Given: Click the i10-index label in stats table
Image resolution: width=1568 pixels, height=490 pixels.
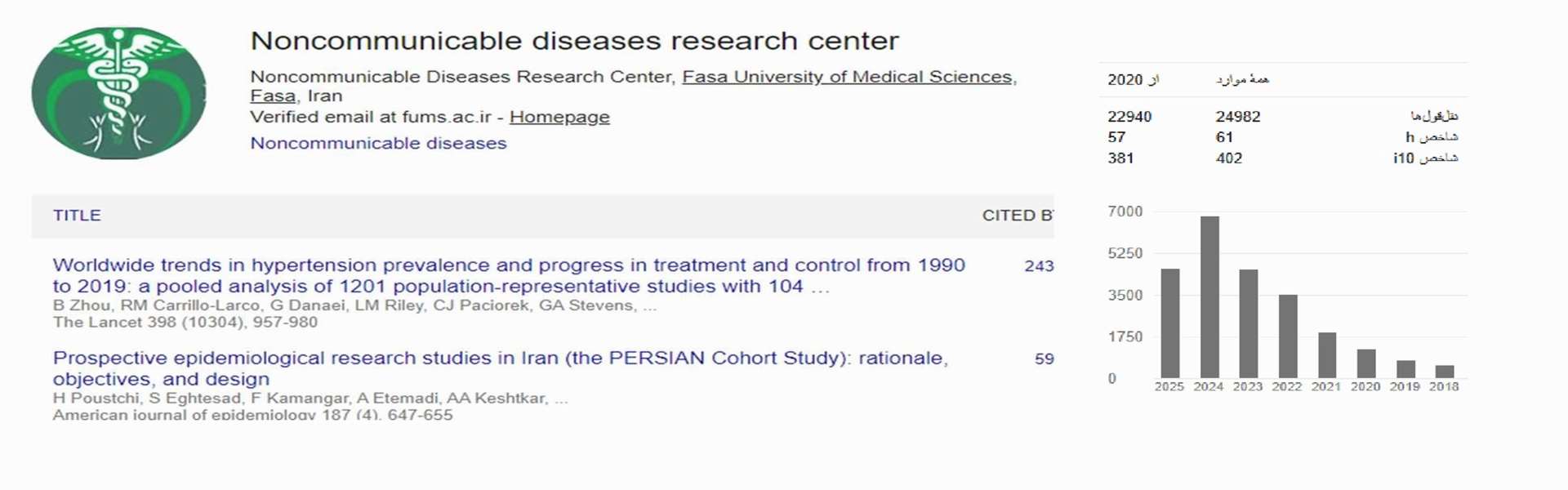Looking at the screenshot, I should (1425, 158).
